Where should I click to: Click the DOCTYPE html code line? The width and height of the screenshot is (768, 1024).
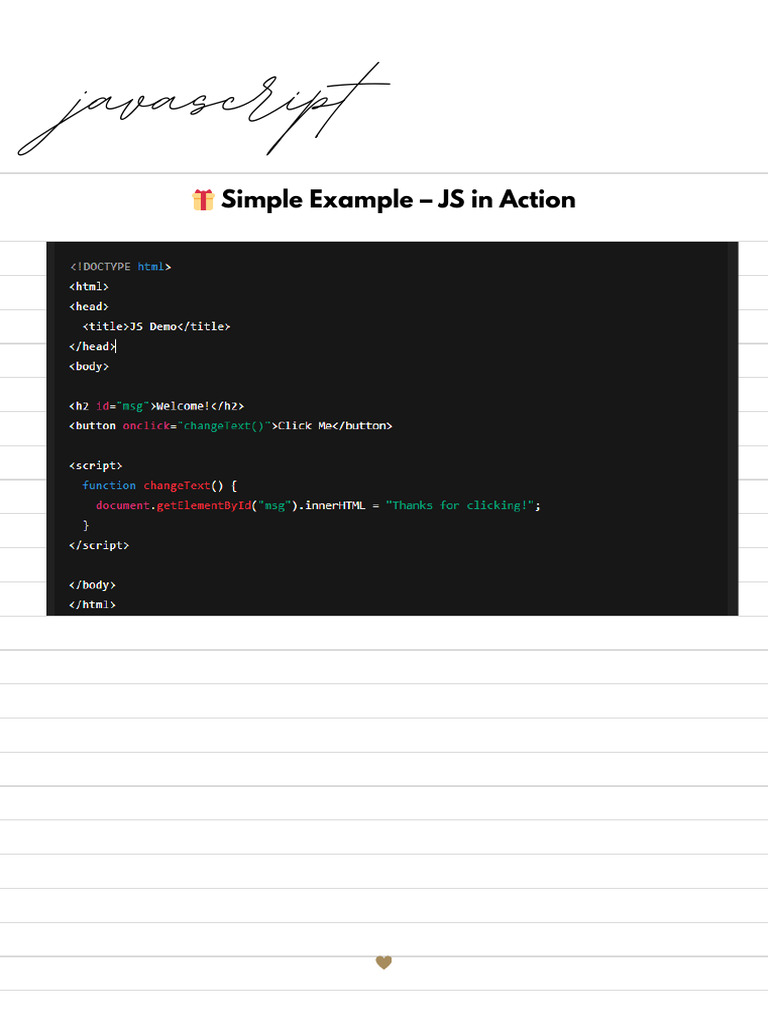tap(120, 266)
